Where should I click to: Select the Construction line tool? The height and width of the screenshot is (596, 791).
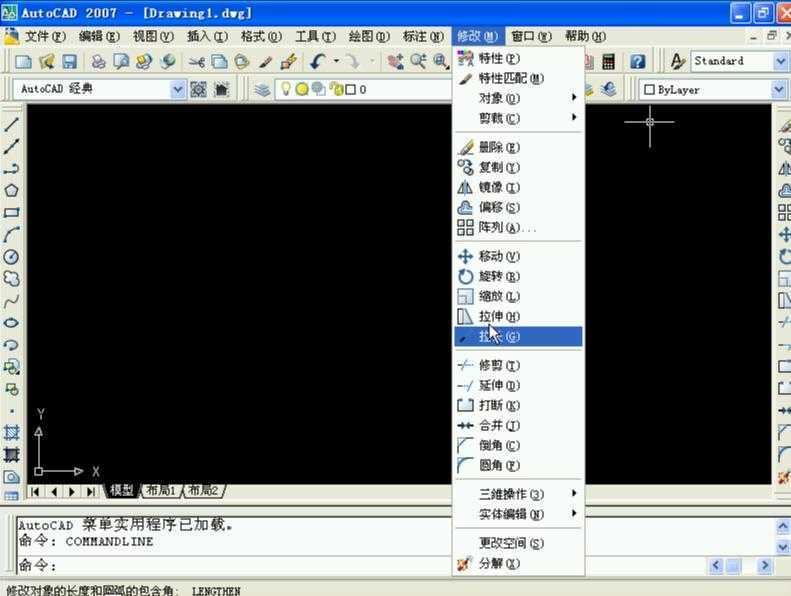[x=11, y=146]
